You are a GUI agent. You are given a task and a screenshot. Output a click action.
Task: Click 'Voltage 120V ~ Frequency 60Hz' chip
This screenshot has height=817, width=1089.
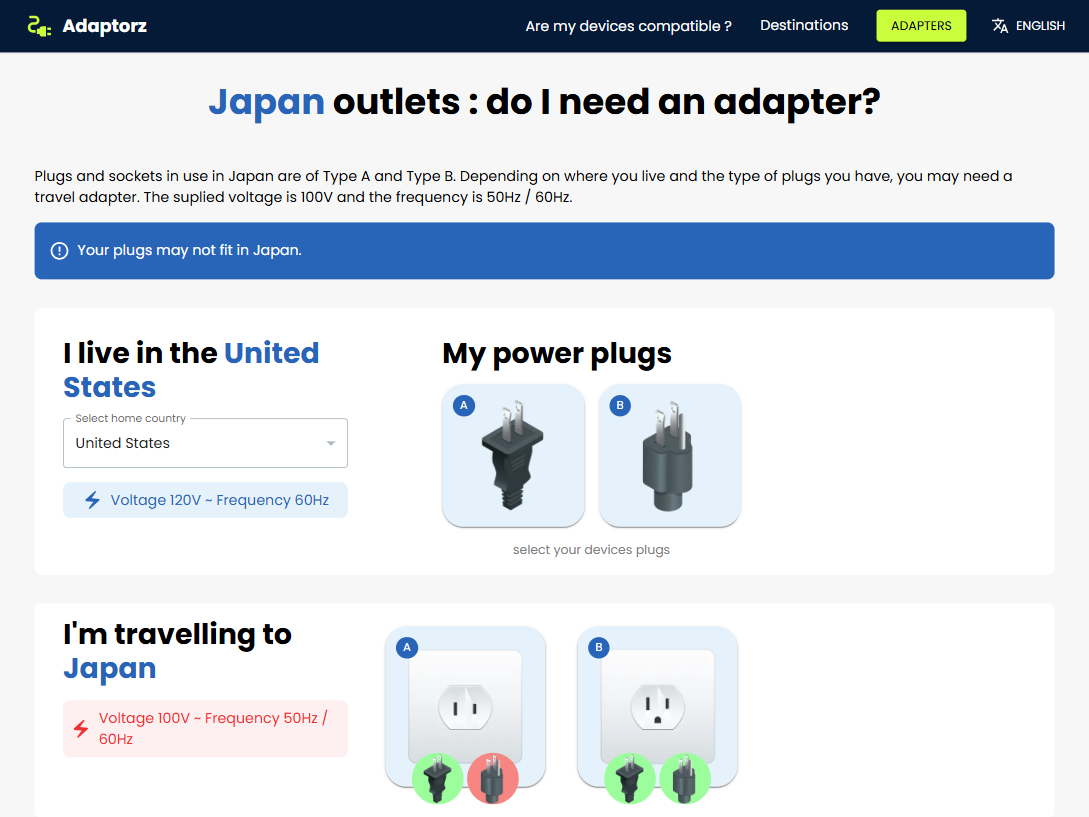206,500
